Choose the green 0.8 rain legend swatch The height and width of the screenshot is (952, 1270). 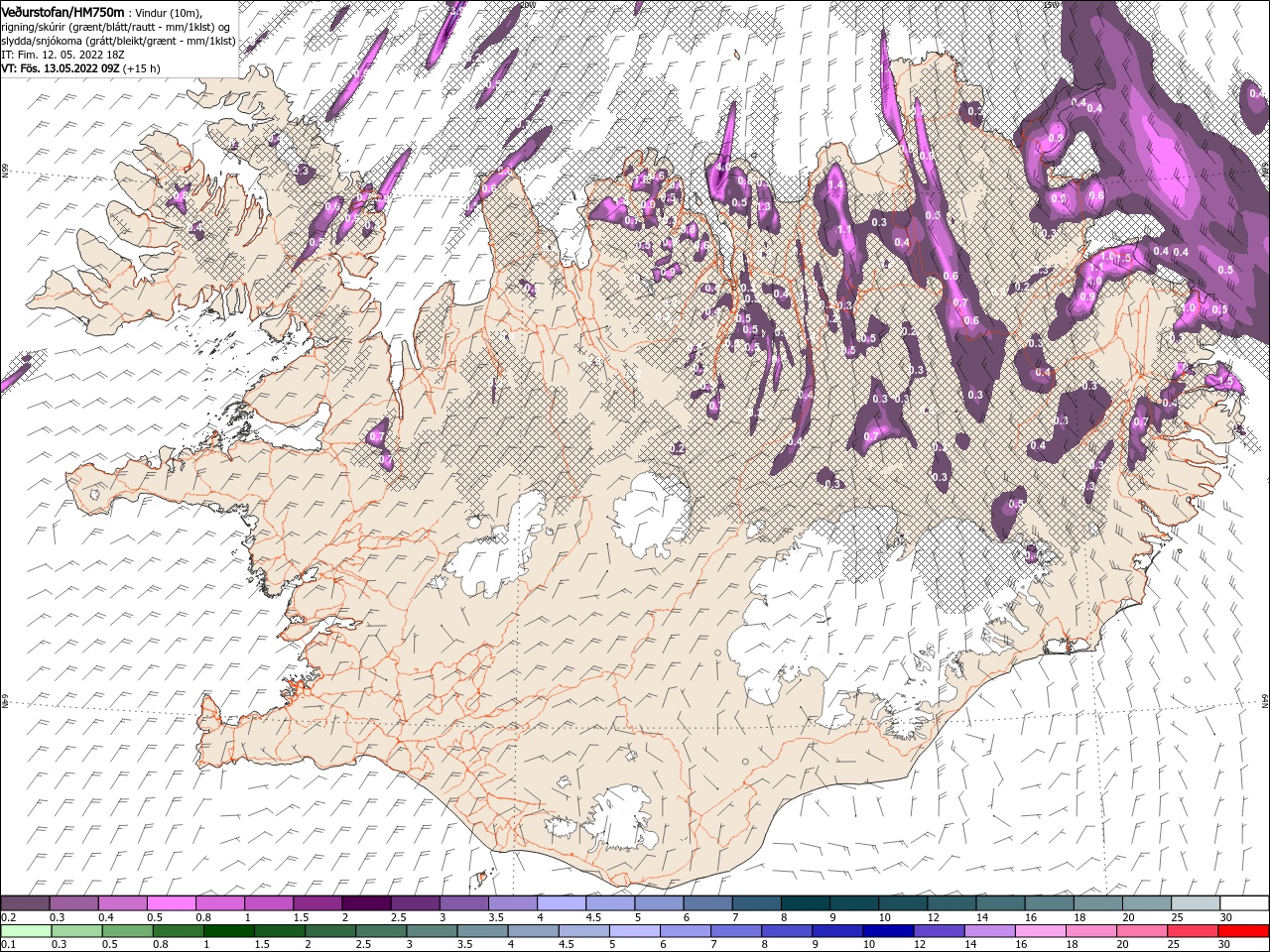click(179, 930)
